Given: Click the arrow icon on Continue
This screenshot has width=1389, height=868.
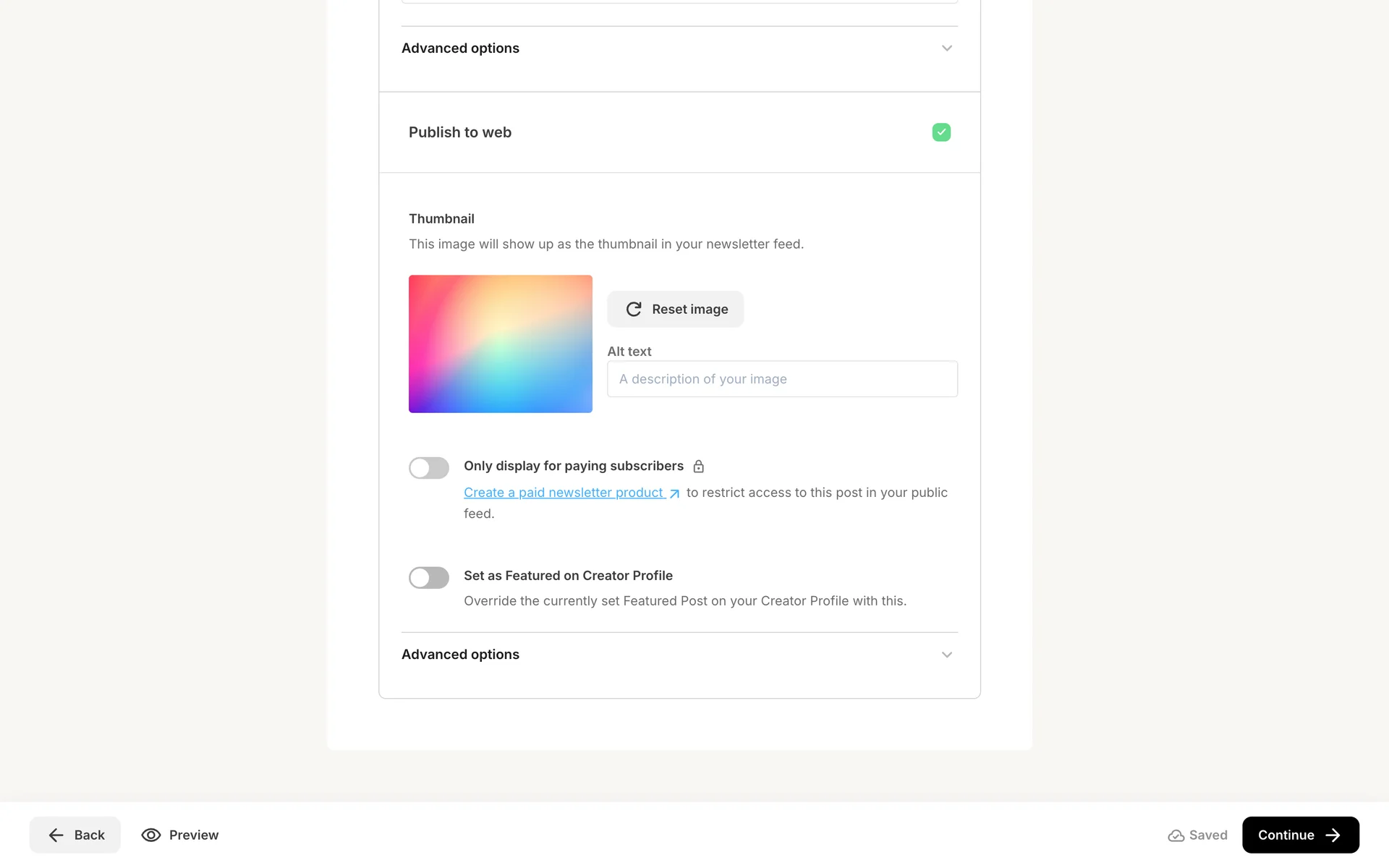Looking at the screenshot, I should [x=1333, y=835].
